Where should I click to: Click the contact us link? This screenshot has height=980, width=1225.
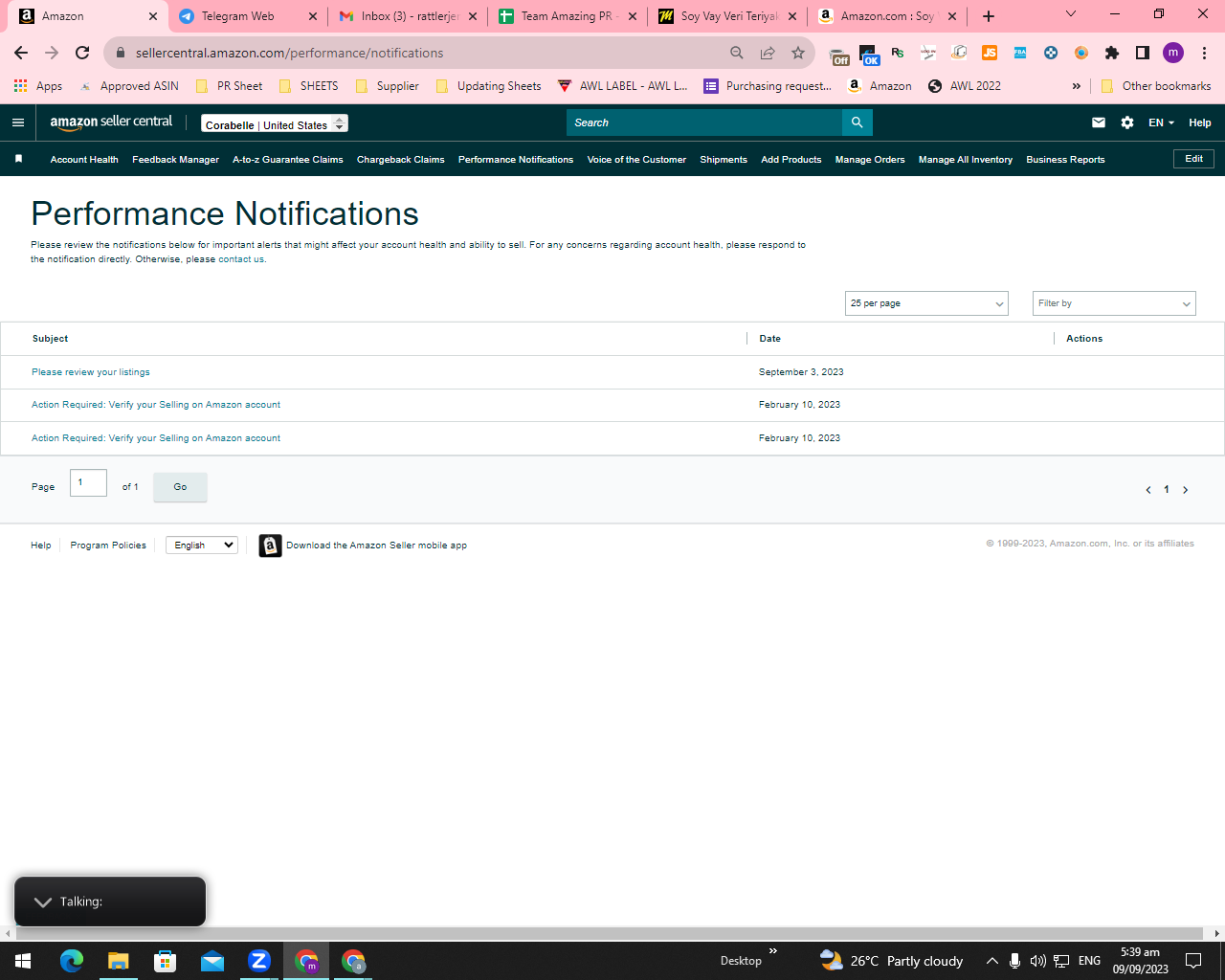pos(241,259)
